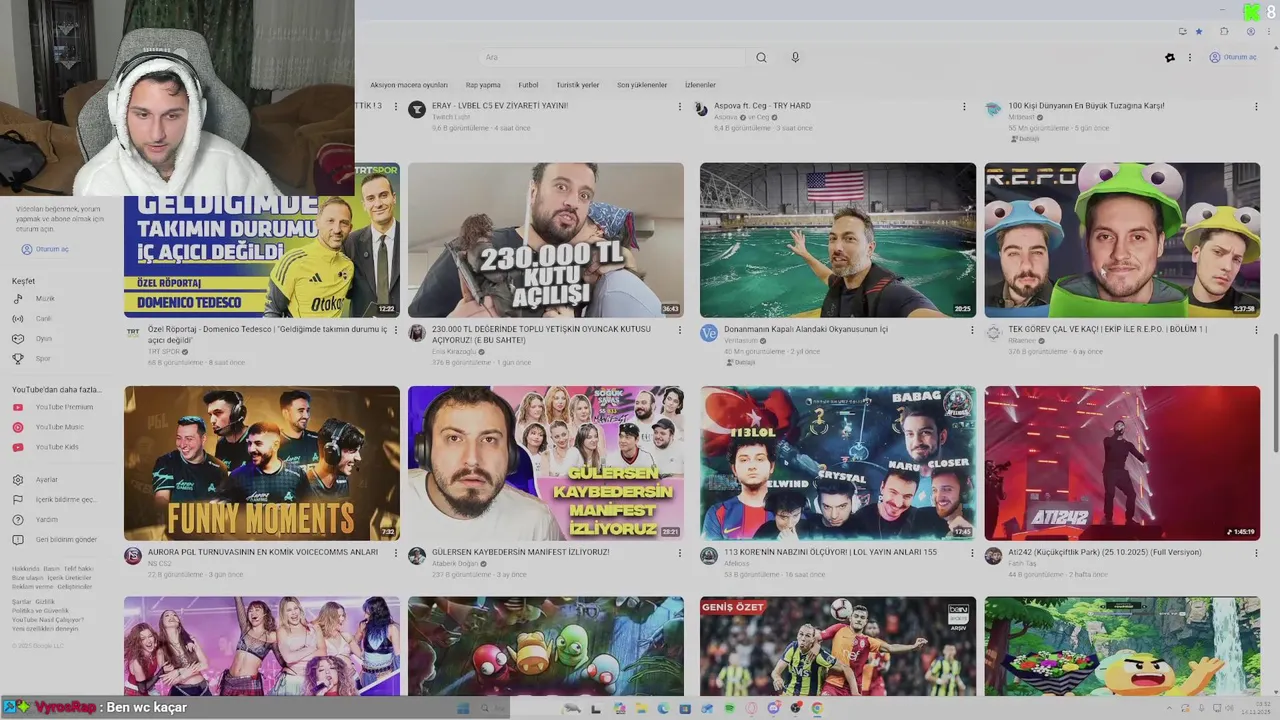Activate voice search microphone icon

(x=795, y=57)
